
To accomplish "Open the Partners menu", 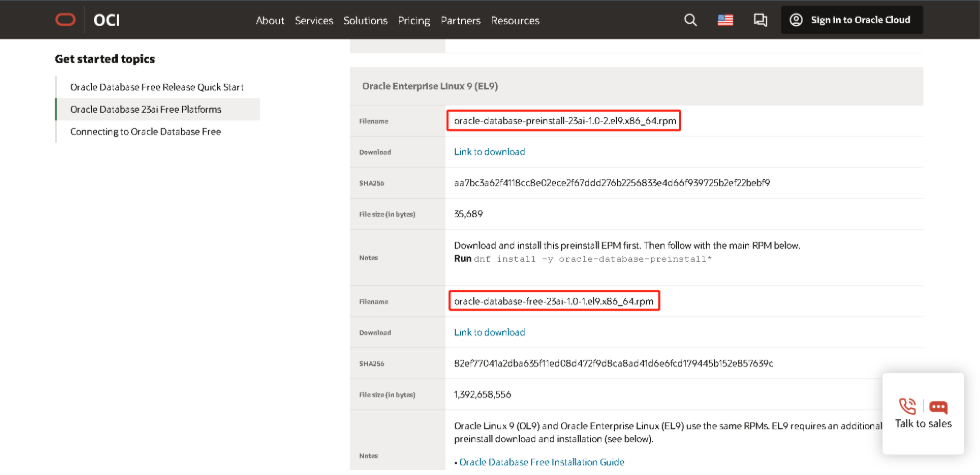I will 461,21.
